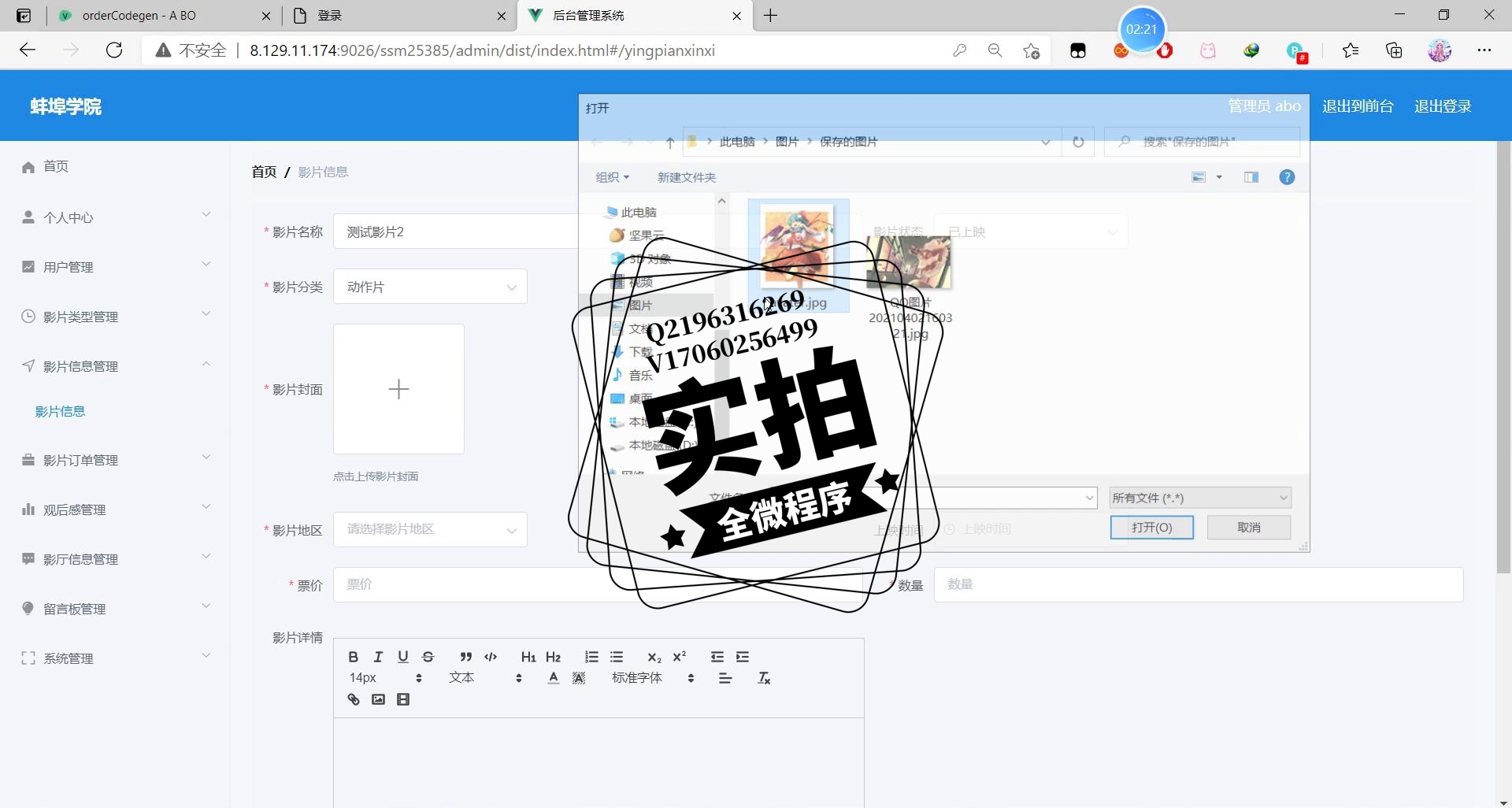Viewport: 1512px width, 808px height.
Task: Toggle preview pane in file dialog
Action: (1251, 177)
